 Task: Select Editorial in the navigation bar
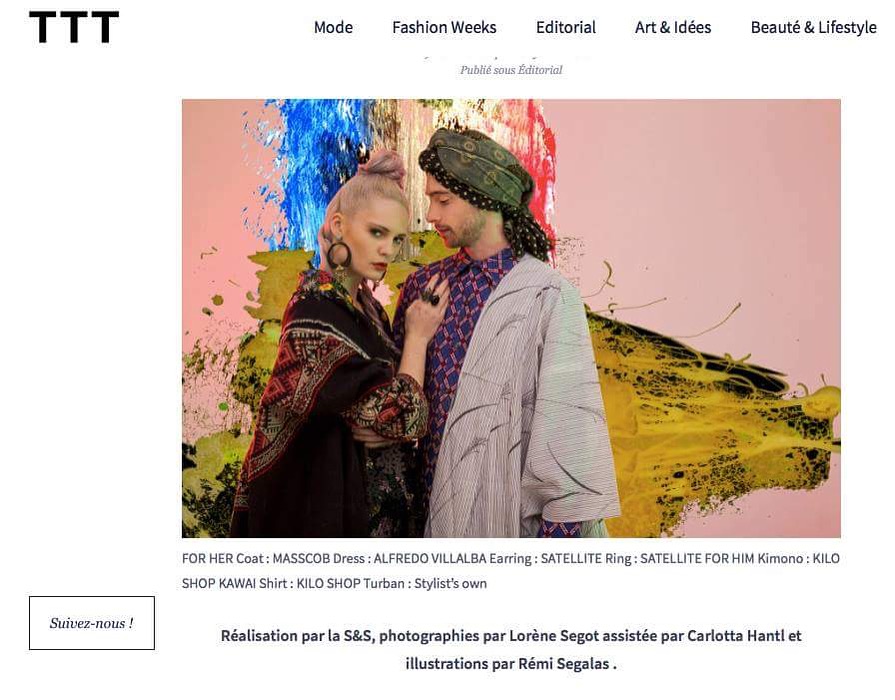(x=566, y=27)
